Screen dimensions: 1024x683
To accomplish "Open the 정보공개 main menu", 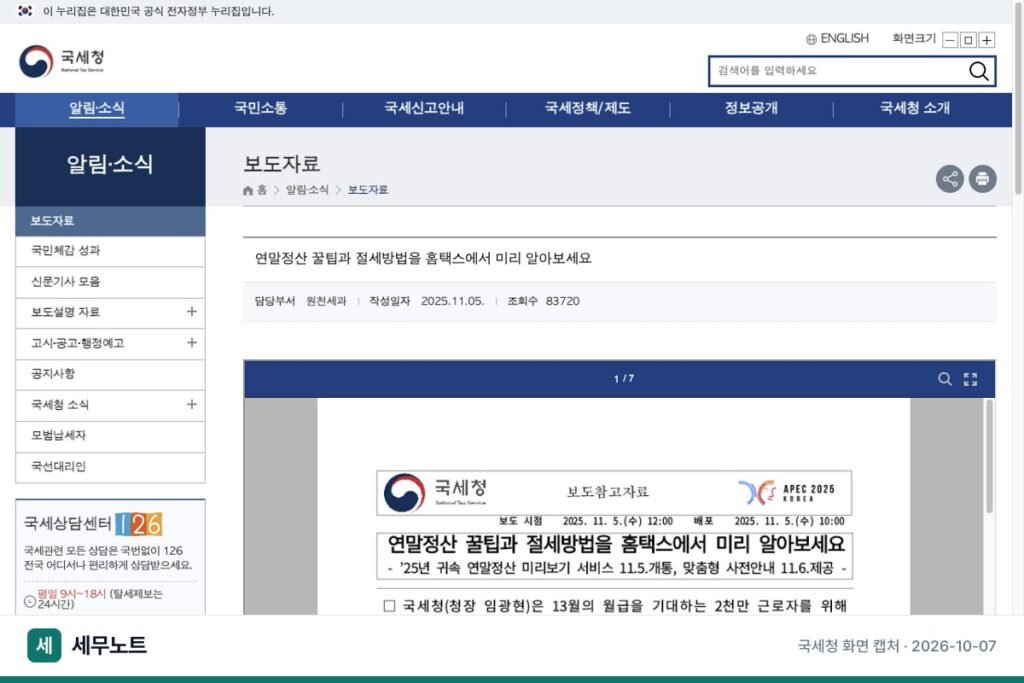I will 751,108.
